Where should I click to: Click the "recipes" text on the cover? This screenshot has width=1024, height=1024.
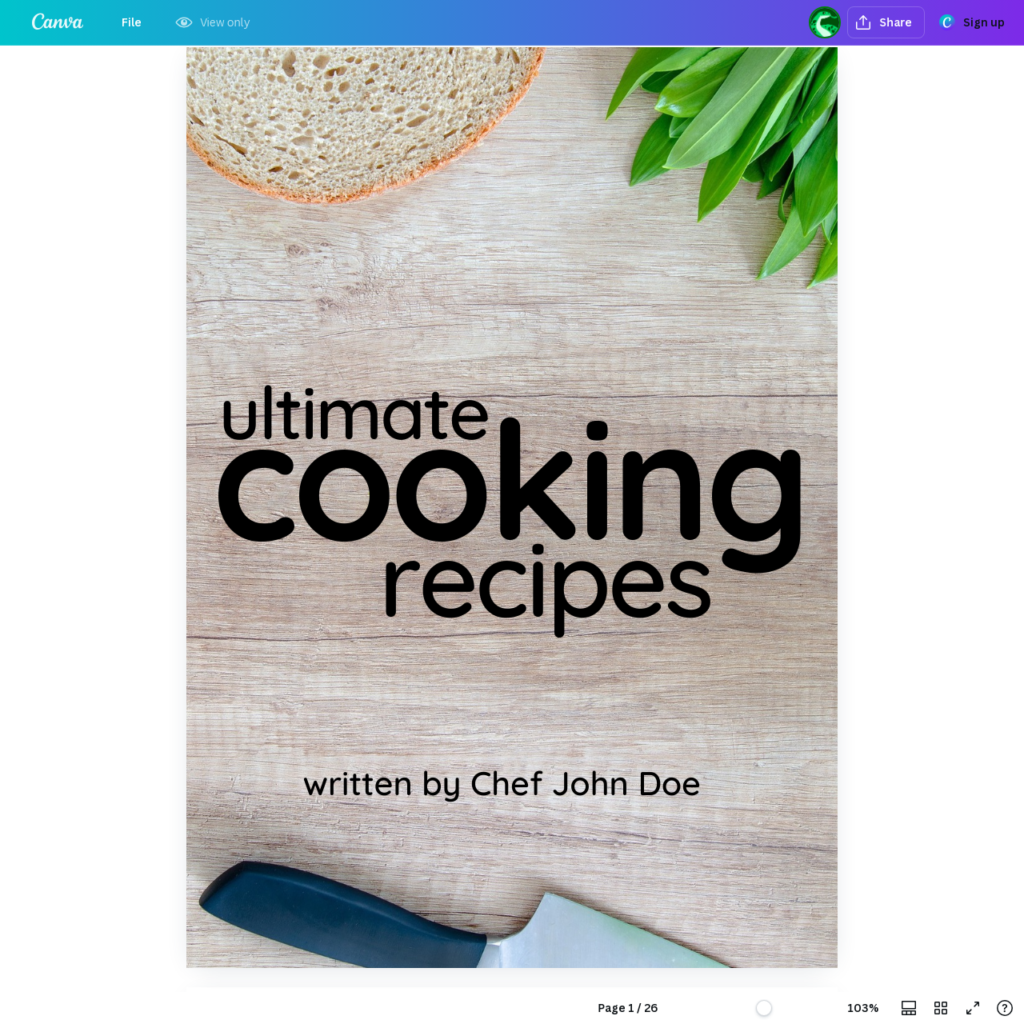547,590
